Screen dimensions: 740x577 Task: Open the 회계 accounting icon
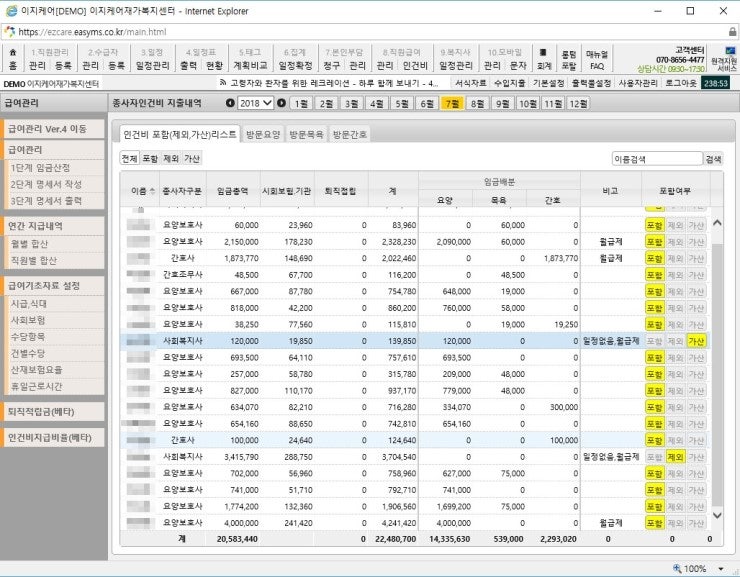(x=544, y=59)
